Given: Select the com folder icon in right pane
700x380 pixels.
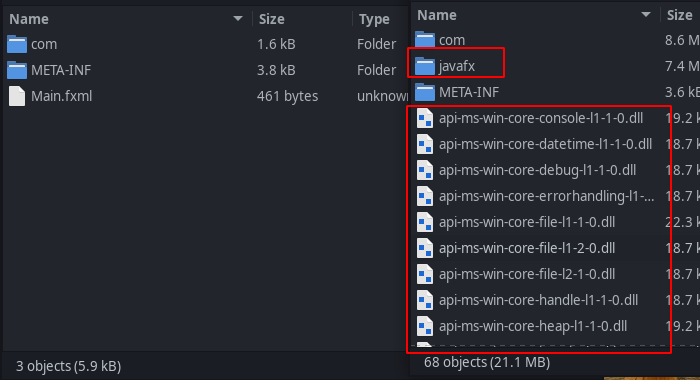Looking at the screenshot, I should (x=425, y=40).
